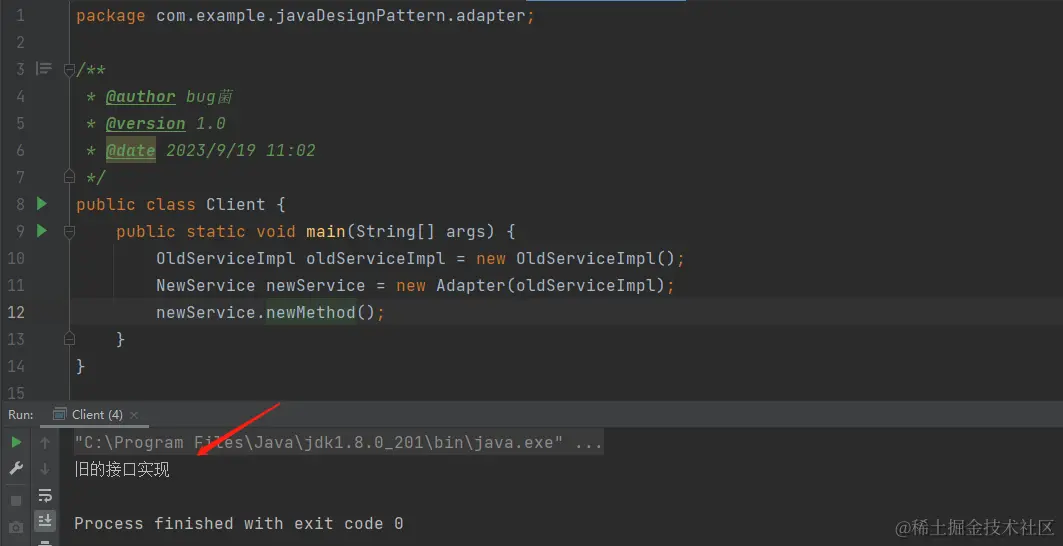Collapse fold marker at line 13 closing brace

coord(68,338)
